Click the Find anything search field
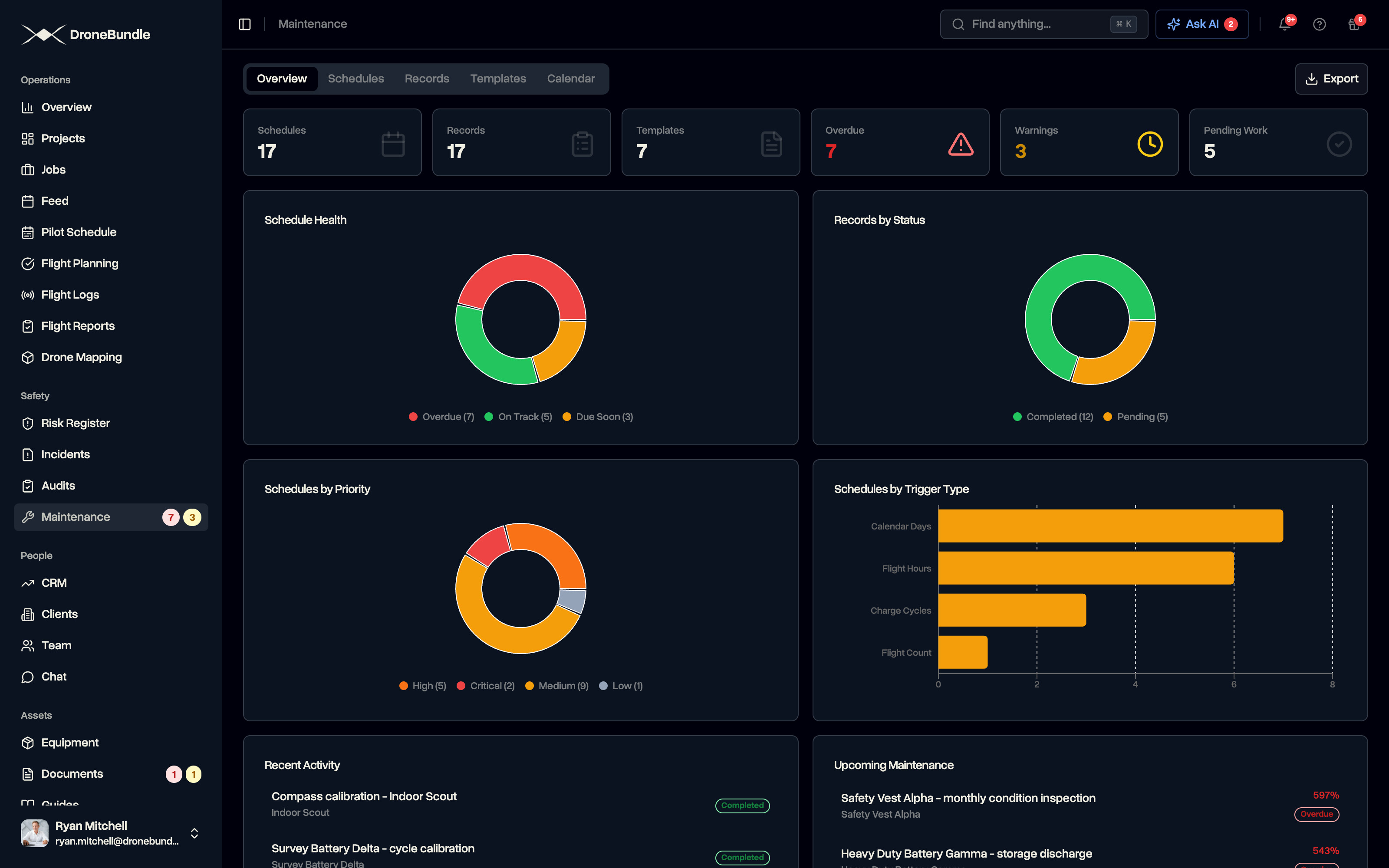Screen dimensions: 1389x868 pos(1043,24)
